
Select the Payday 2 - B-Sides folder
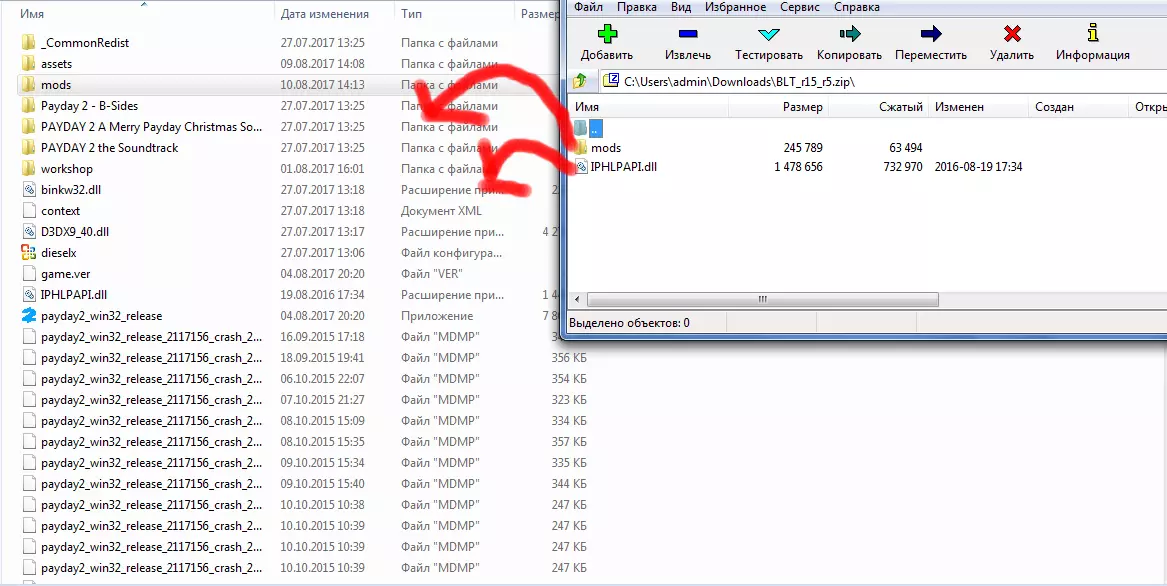(89, 106)
